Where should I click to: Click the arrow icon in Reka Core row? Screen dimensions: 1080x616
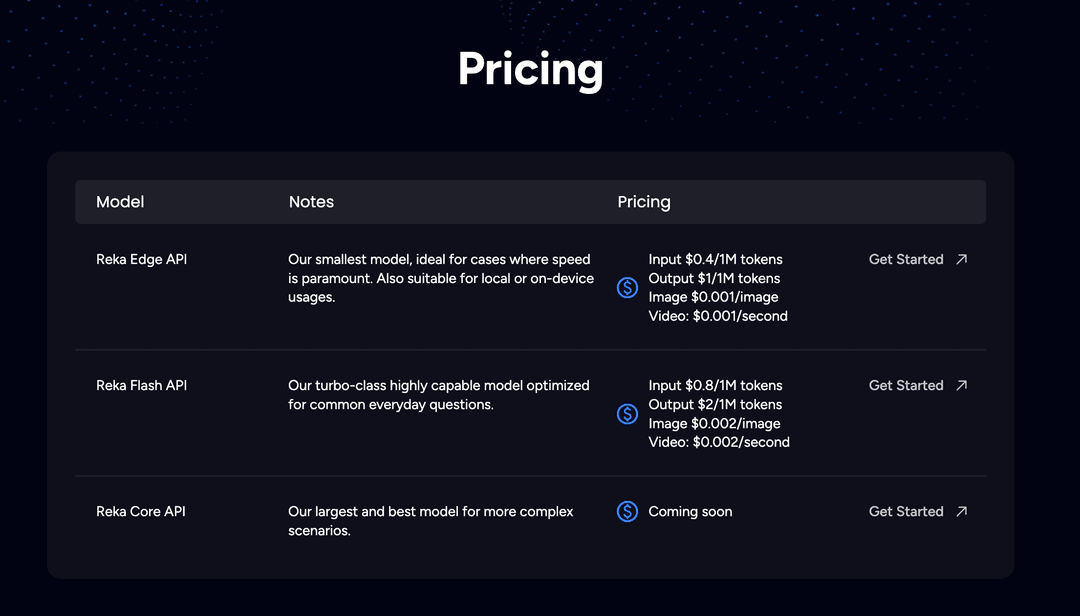[x=962, y=511]
